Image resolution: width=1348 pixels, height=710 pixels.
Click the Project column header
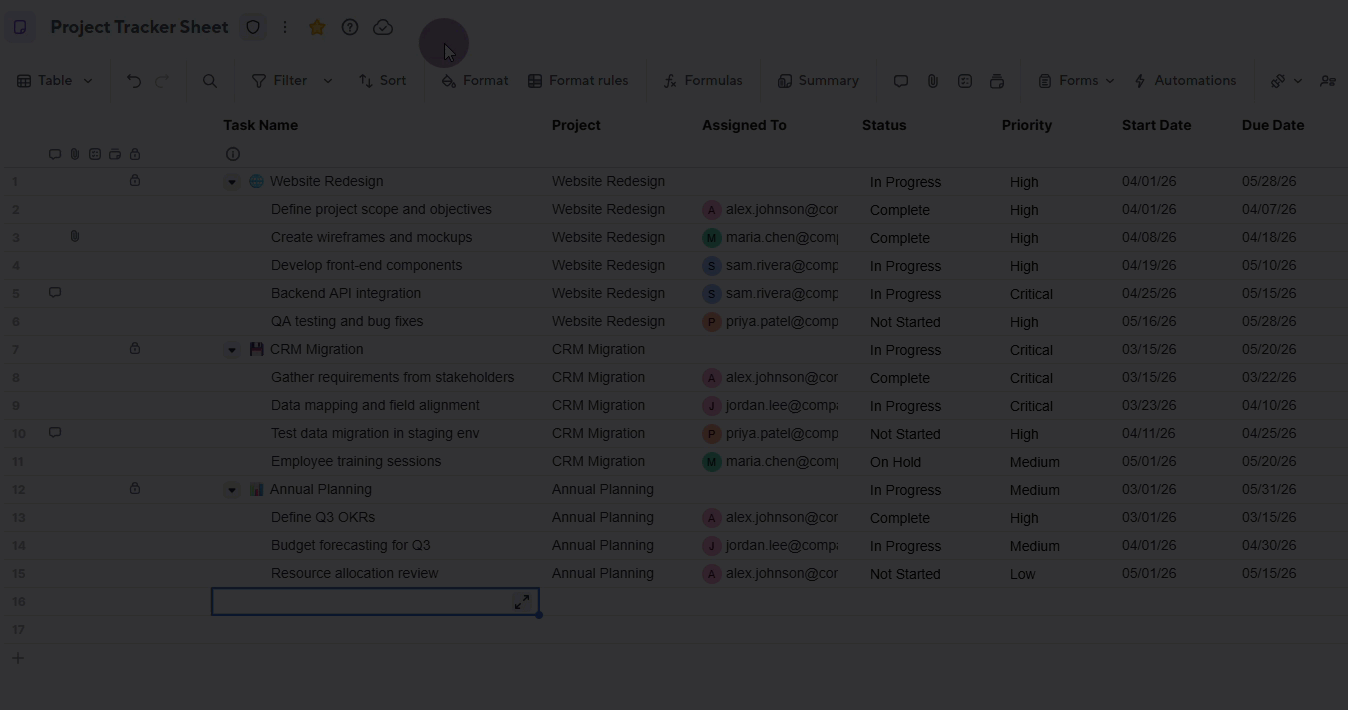[x=576, y=125]
